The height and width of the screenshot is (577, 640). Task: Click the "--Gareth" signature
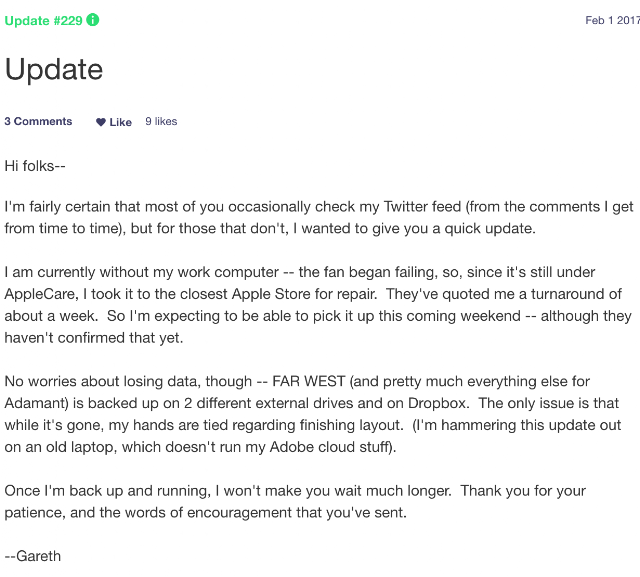[x=33, y=556]
